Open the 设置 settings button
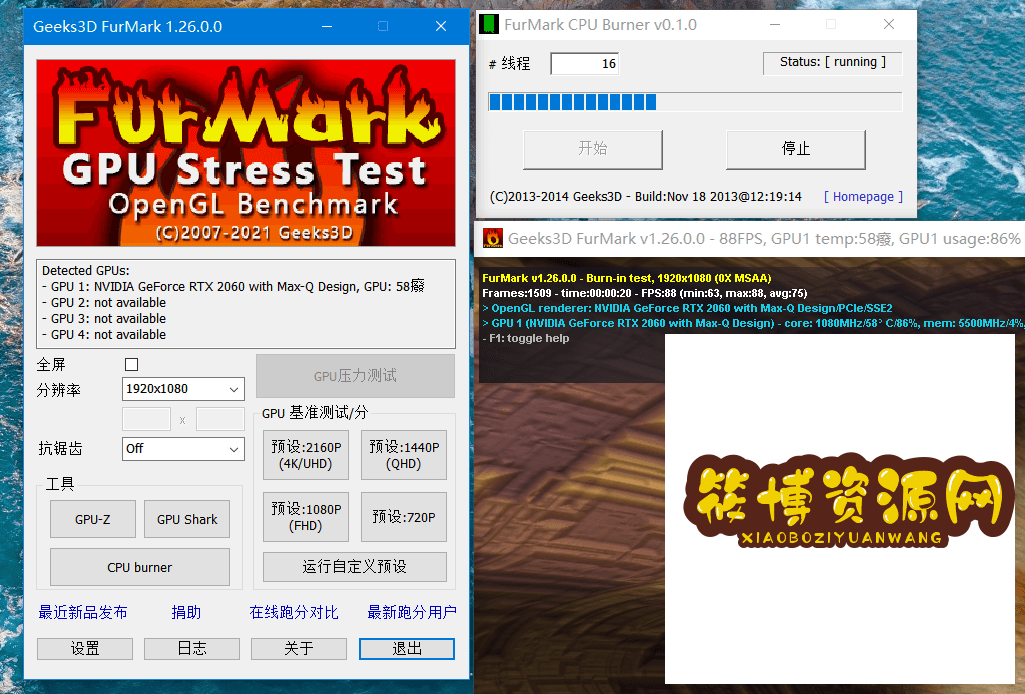 click(x=85, y=649)
